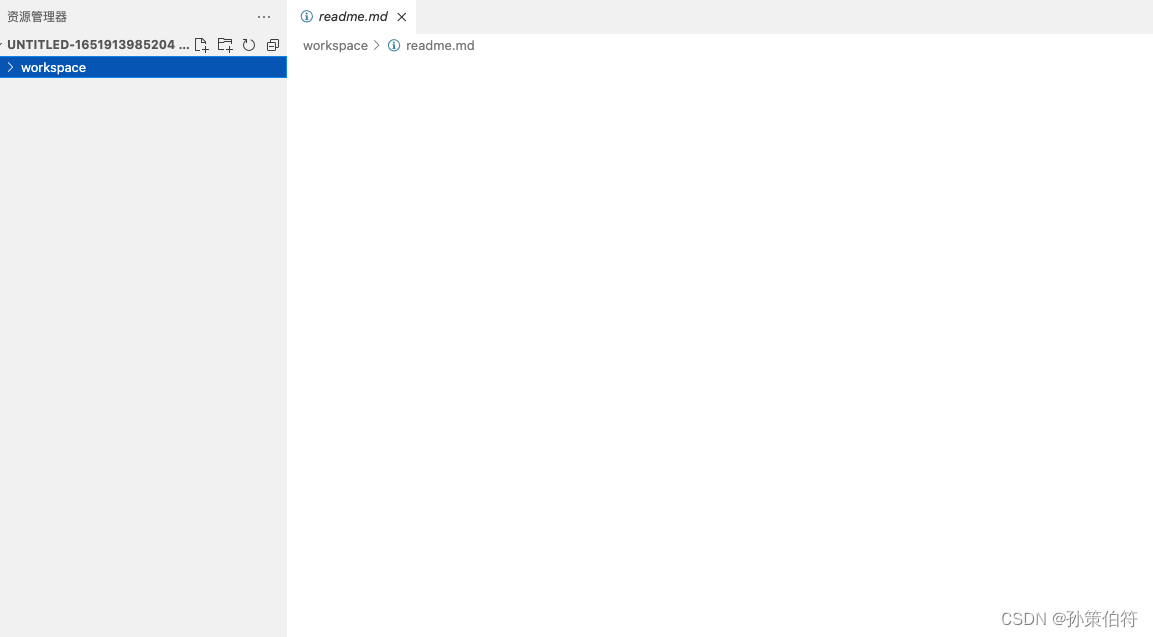Close the readme.md tab
The image size is (1153, 637).
tap(401, 17)
